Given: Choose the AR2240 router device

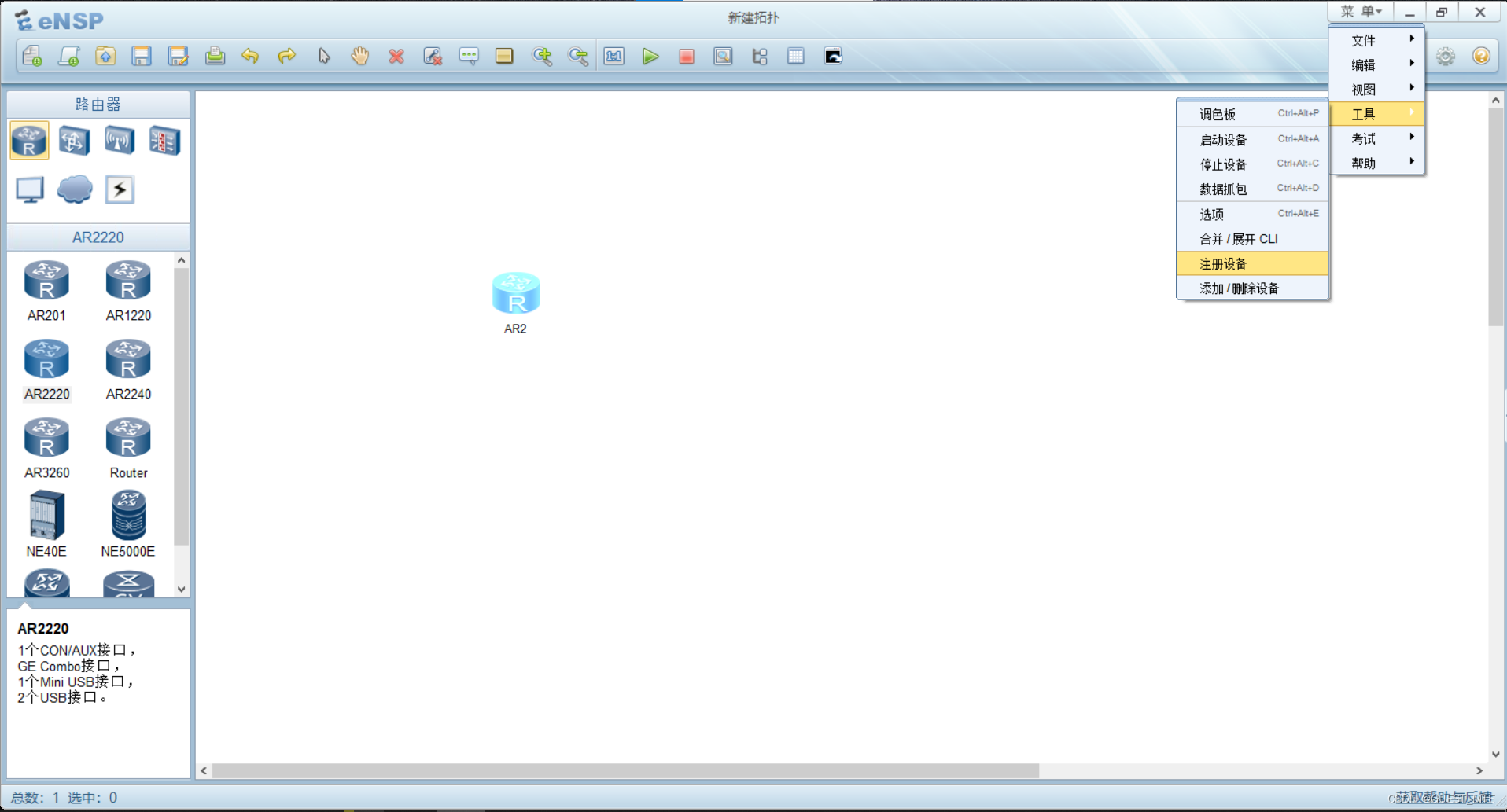Looking at the screenshot, I should (128, 370).
